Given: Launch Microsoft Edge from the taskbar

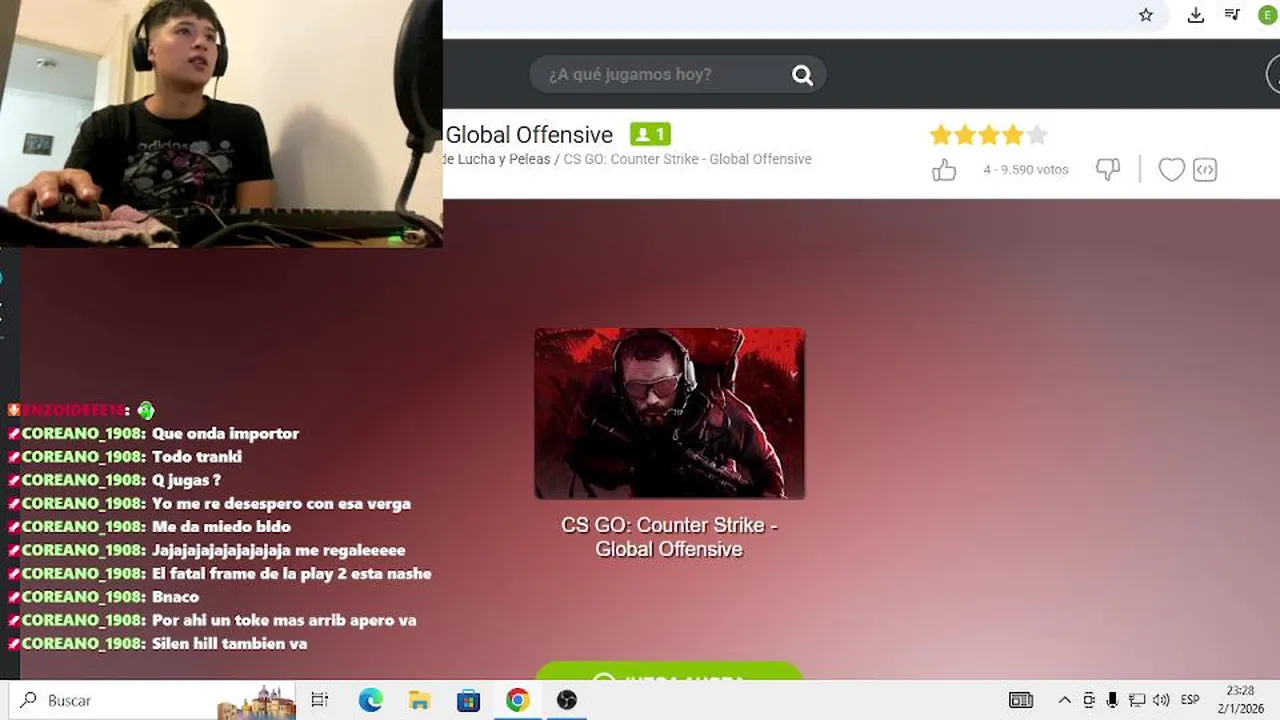Looking at the screenshot, I should click(370, 700).
